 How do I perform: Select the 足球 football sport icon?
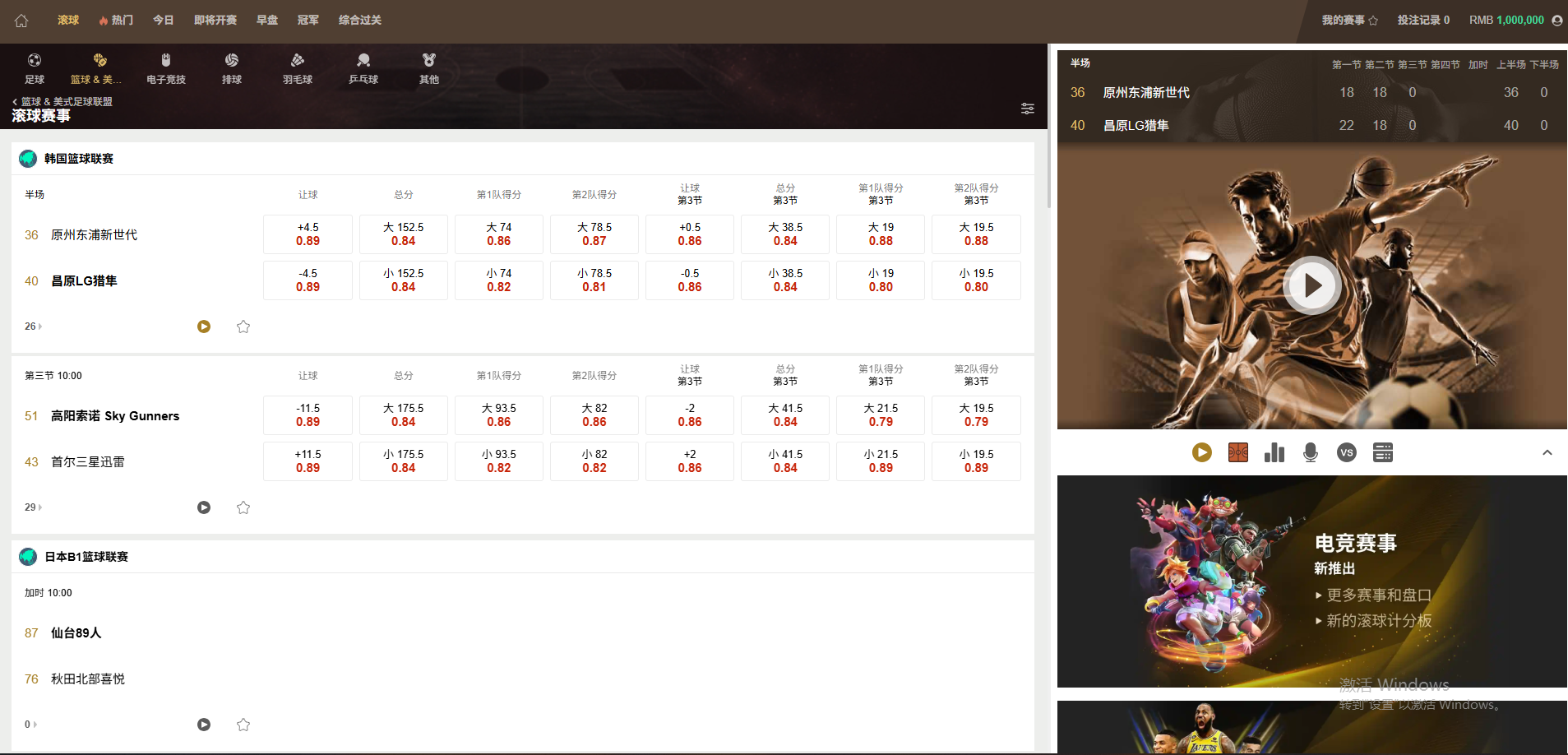click(x=35, y=67)
